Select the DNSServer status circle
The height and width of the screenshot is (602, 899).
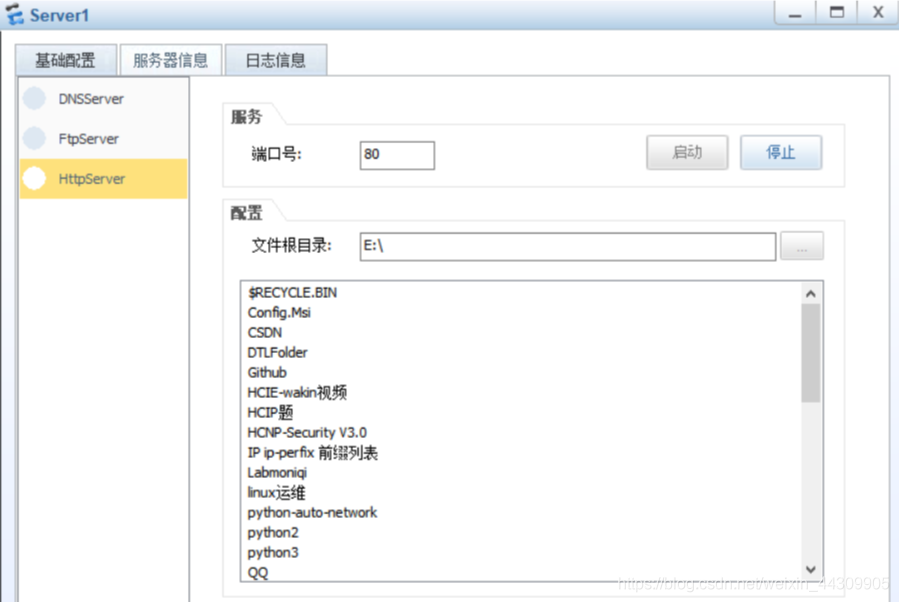(34, 98)
